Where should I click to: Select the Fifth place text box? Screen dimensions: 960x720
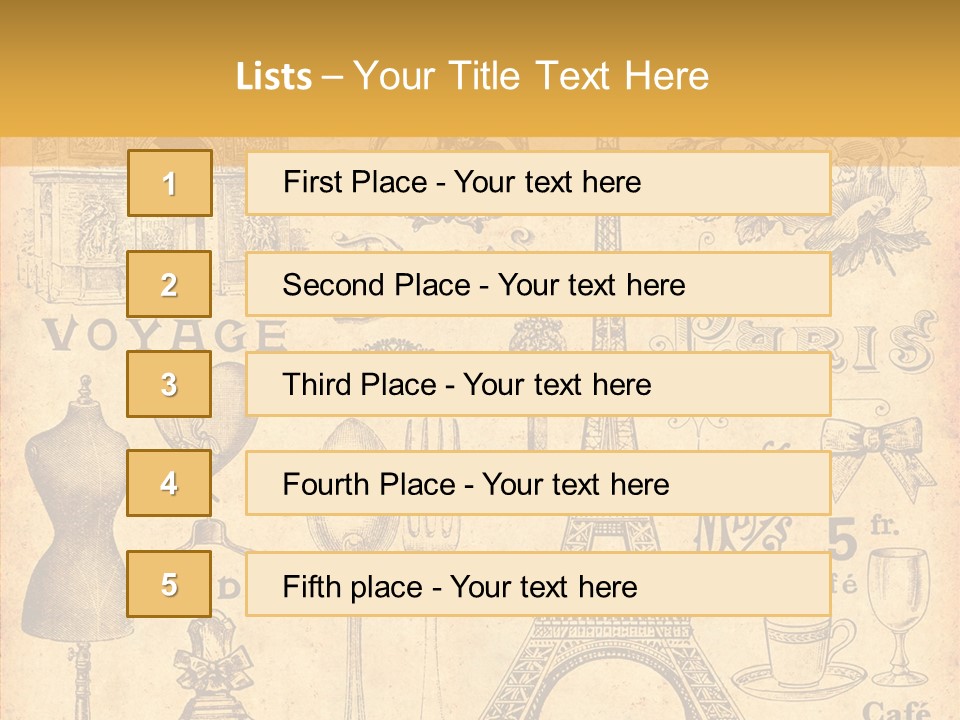point(538,584)
